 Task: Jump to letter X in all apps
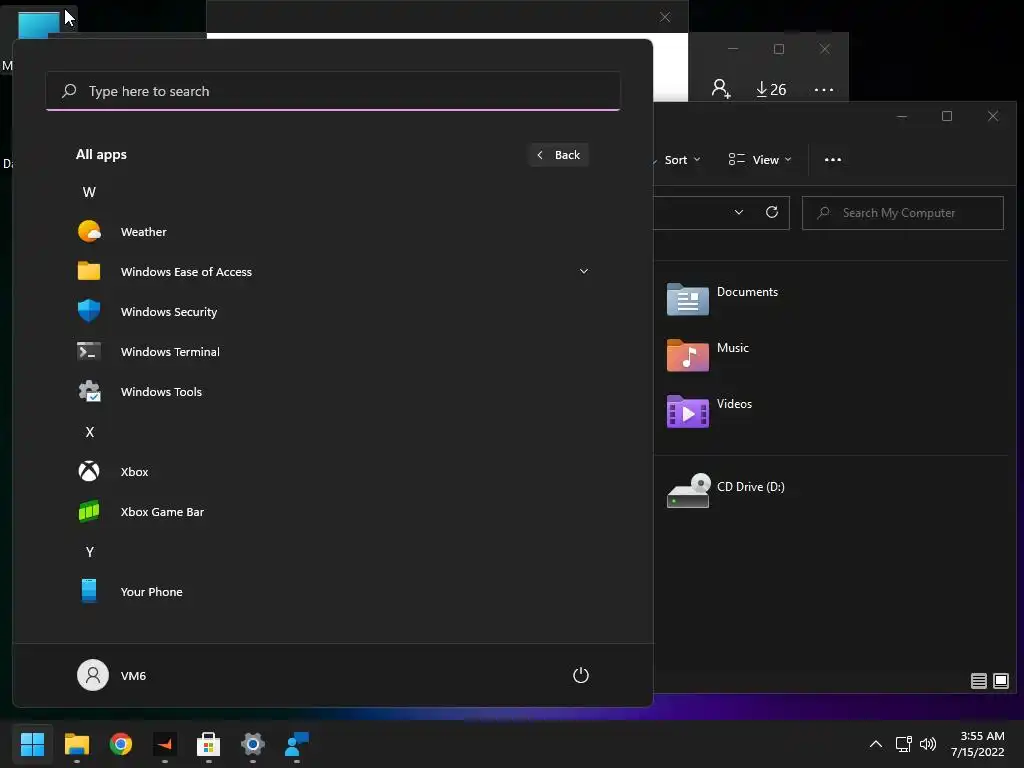click(89, 432)
